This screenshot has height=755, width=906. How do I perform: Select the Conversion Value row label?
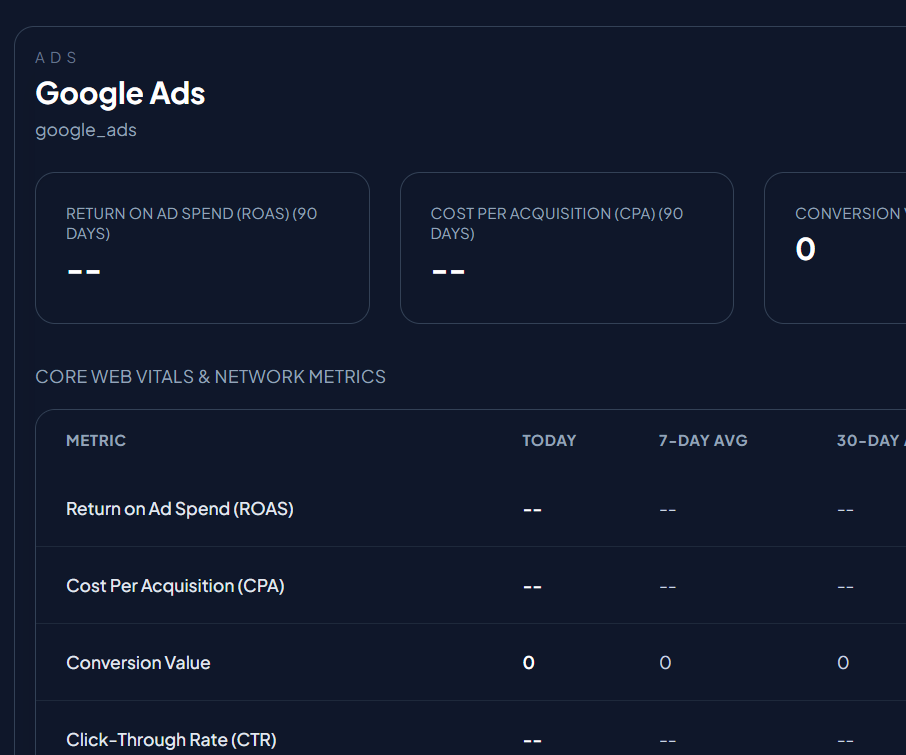coord(138,663)
